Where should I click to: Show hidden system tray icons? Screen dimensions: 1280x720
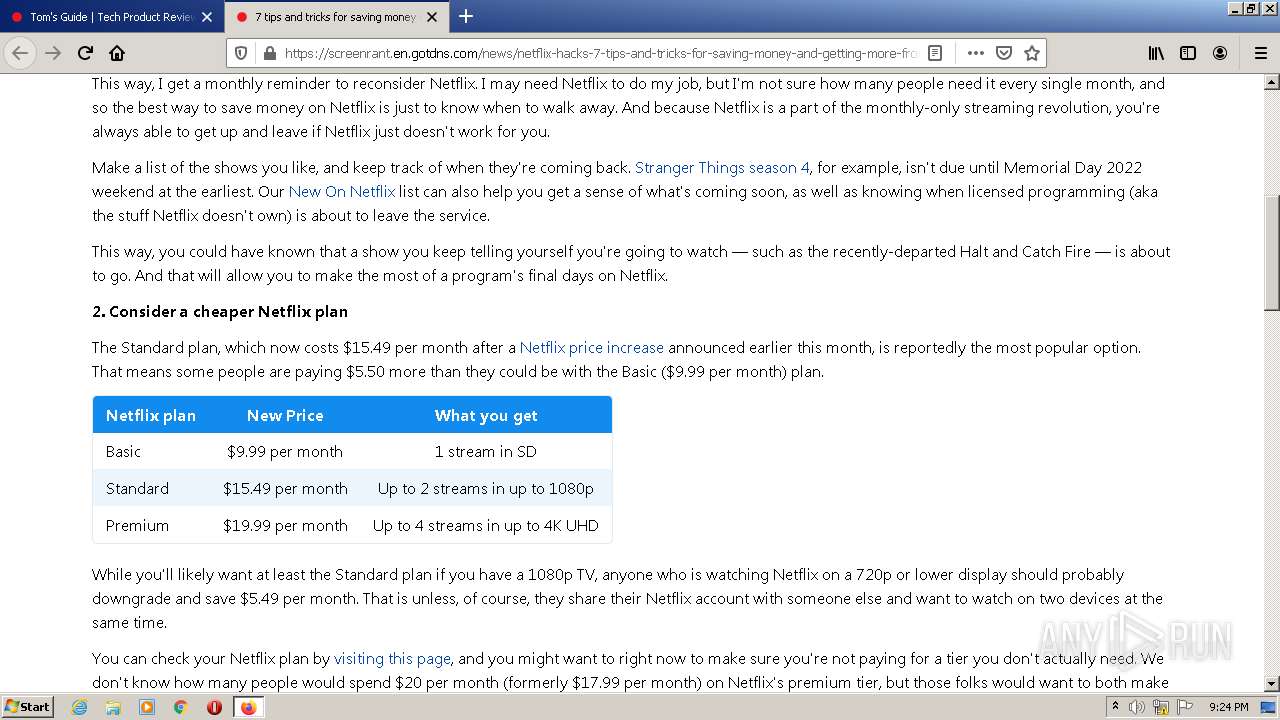1115,707
